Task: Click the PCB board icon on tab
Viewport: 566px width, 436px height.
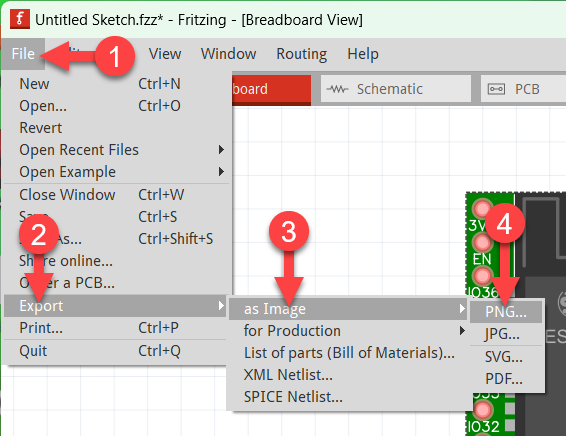Action: pyautogui.click(x=496, y=89)
